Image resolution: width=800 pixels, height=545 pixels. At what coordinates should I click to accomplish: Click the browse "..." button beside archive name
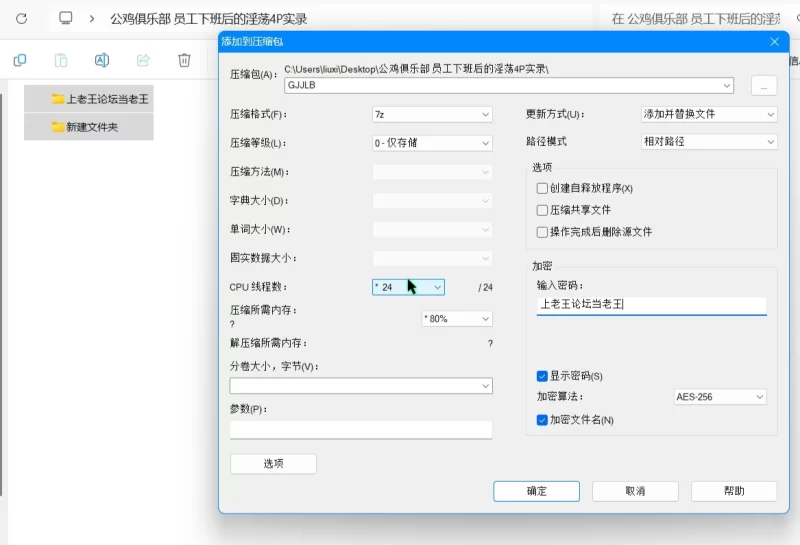[764, 86]
